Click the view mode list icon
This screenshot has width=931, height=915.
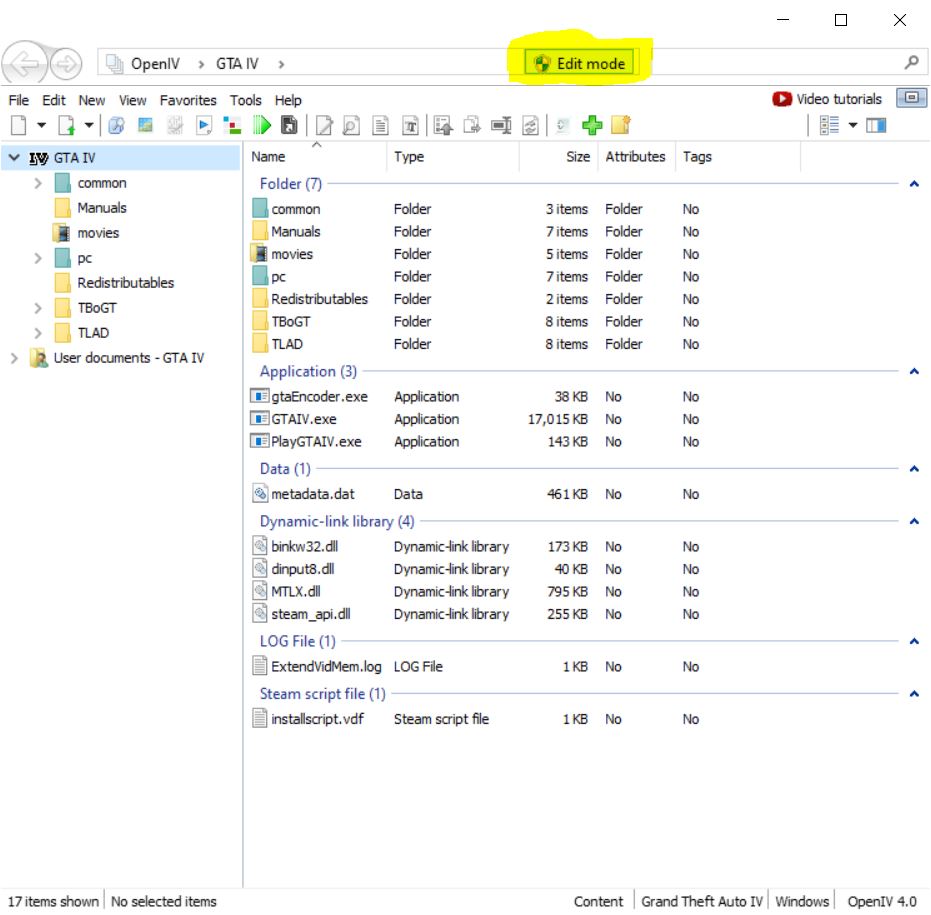829,125
